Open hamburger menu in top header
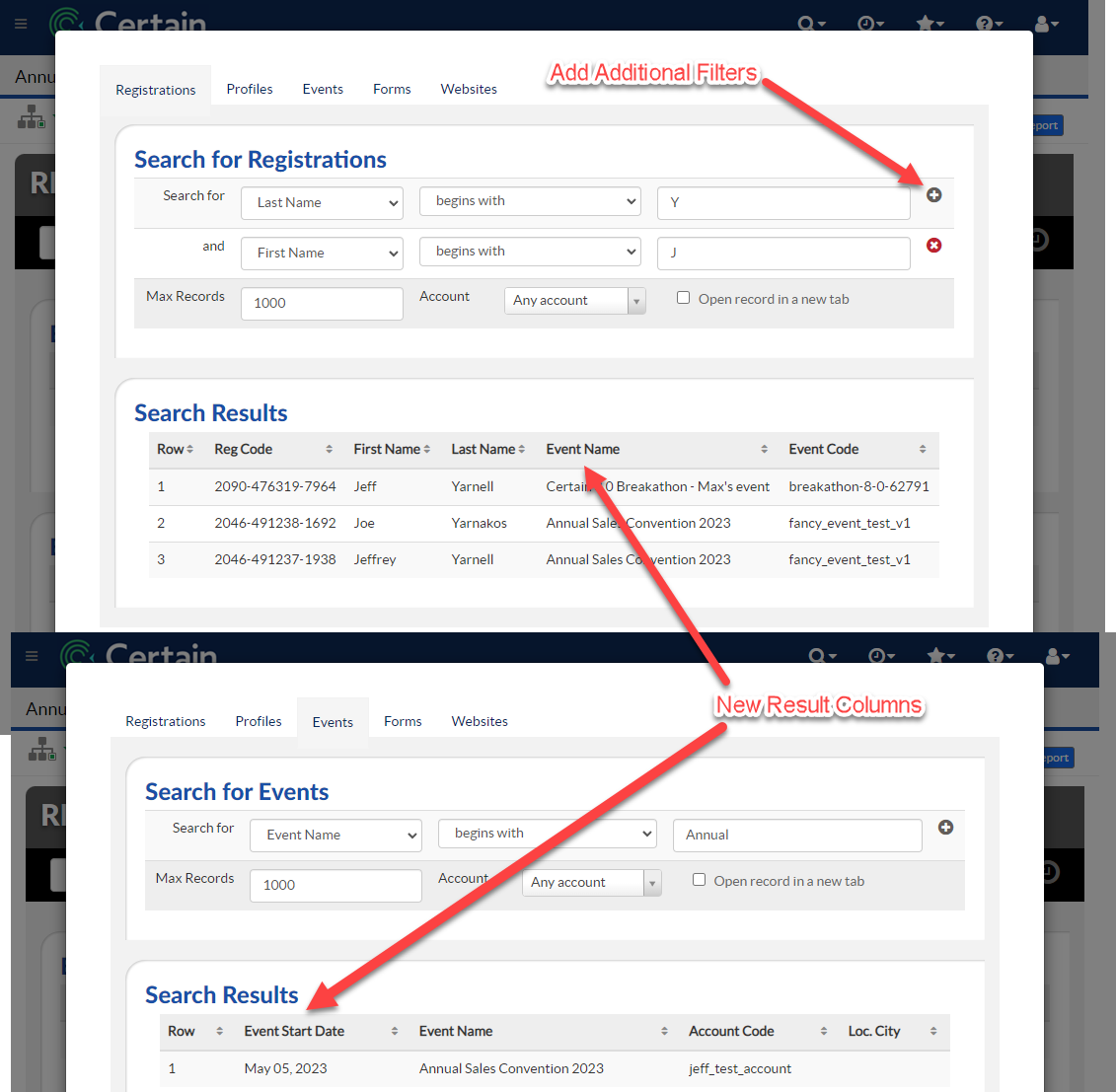 [21, 24]
